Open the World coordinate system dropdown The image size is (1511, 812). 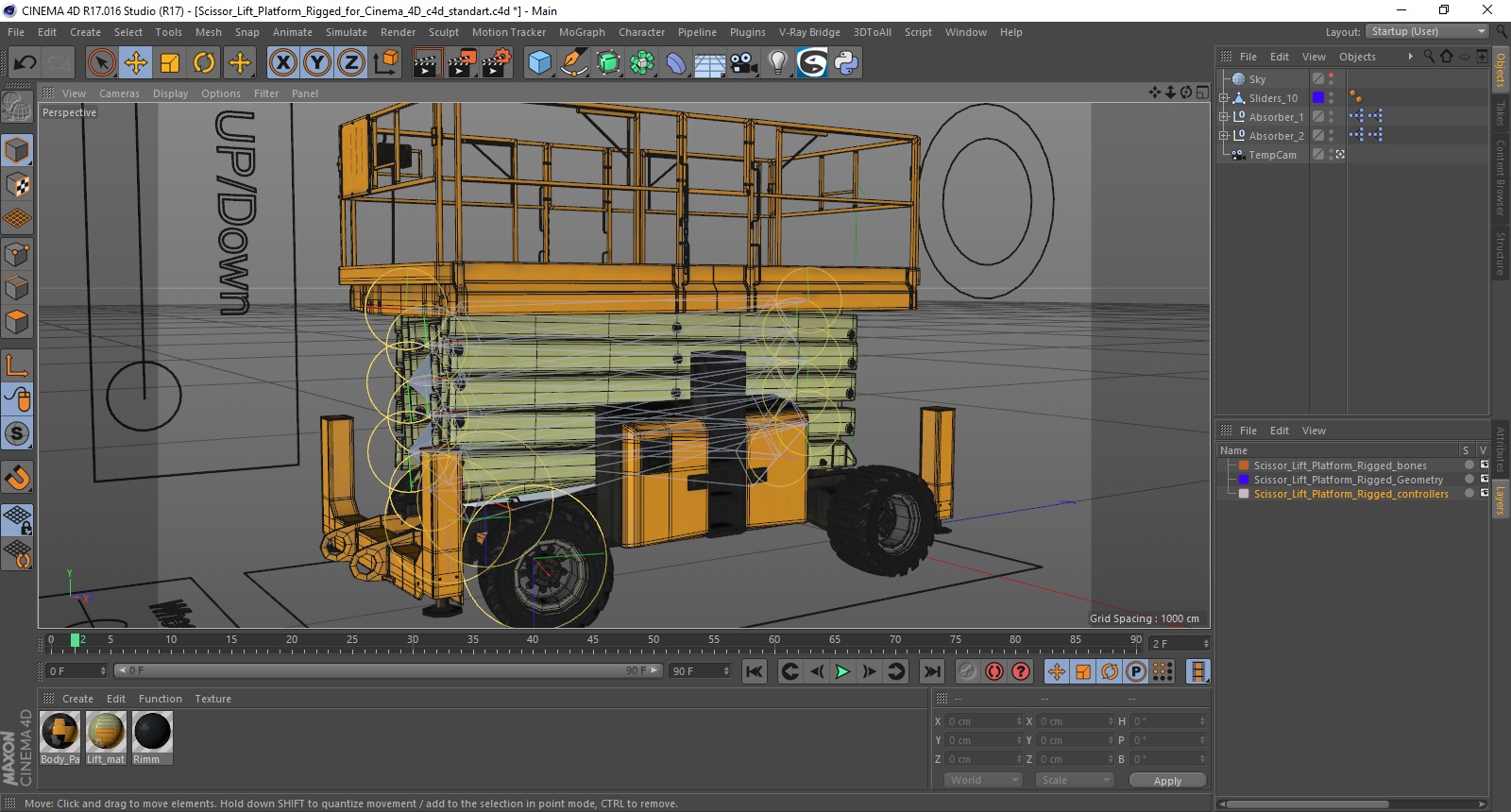pos(983,780)
